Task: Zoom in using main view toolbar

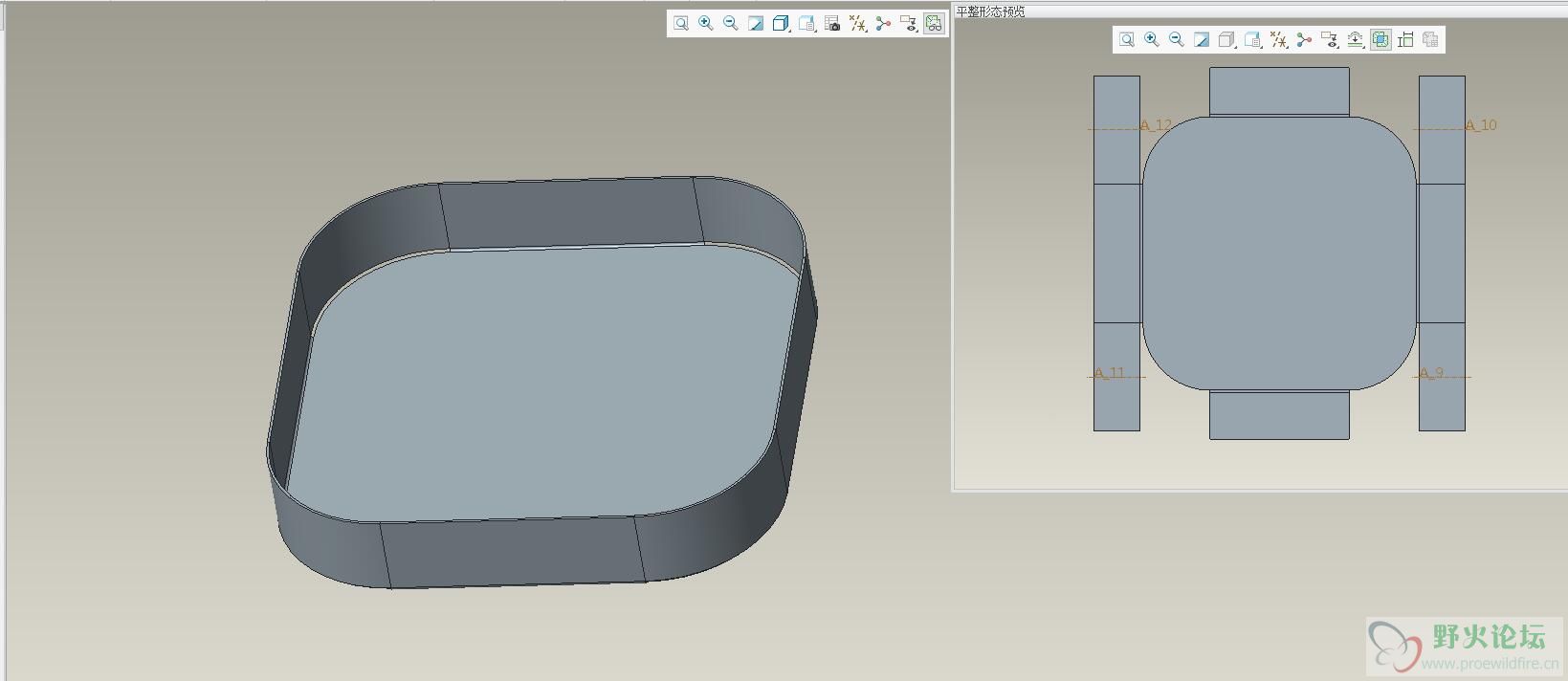Action: [x=706, y=24]
